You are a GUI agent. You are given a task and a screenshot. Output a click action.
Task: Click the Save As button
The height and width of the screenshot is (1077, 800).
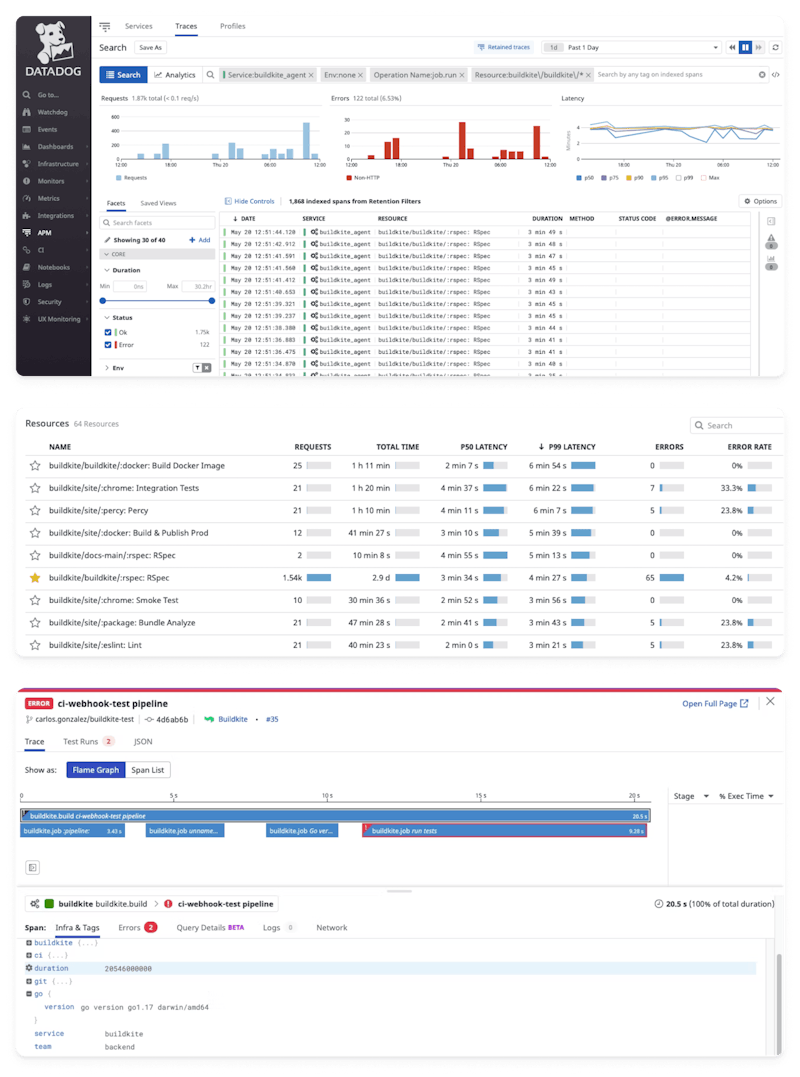[x=150, y=47]
